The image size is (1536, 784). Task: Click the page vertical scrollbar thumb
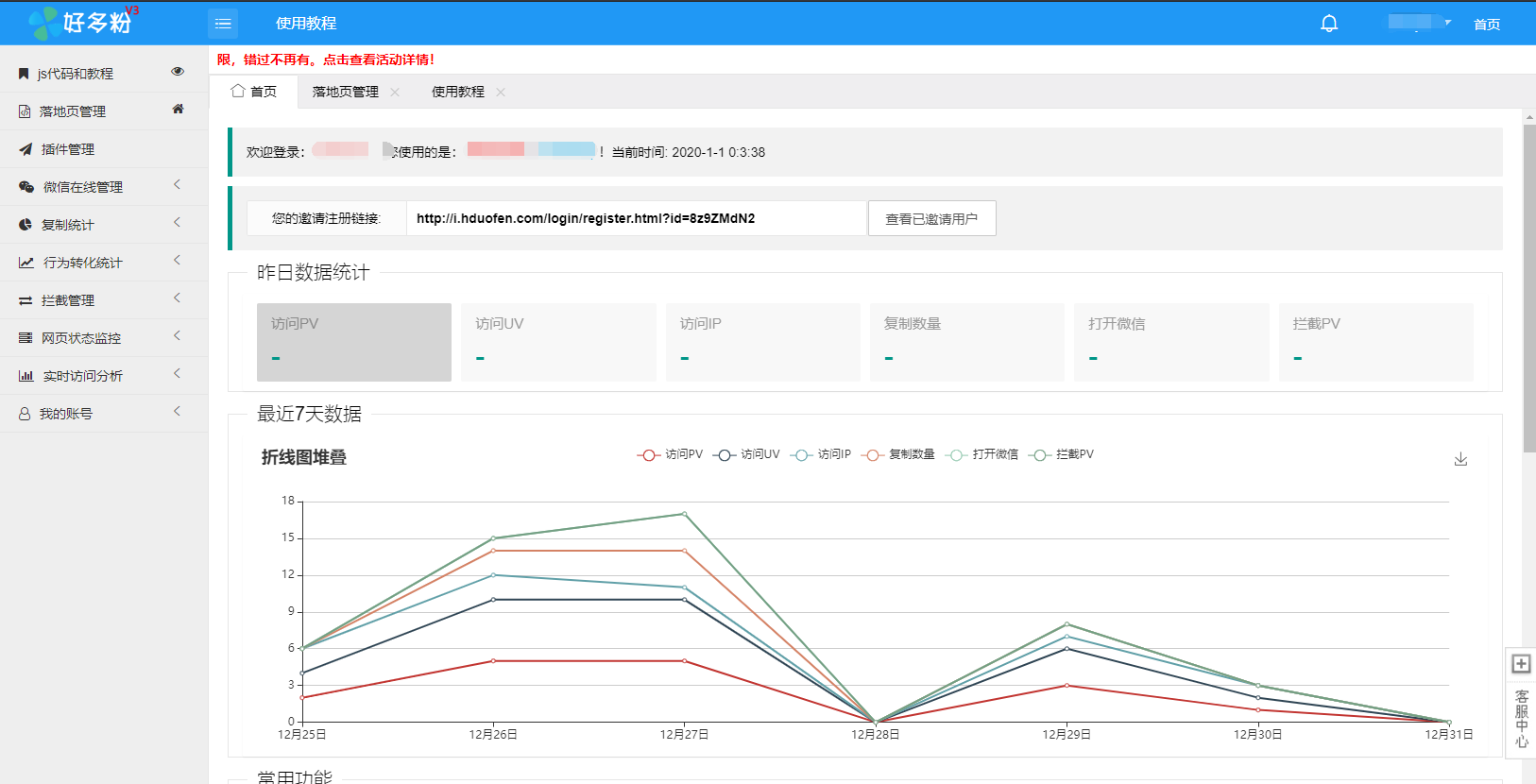coord(1529,288)
